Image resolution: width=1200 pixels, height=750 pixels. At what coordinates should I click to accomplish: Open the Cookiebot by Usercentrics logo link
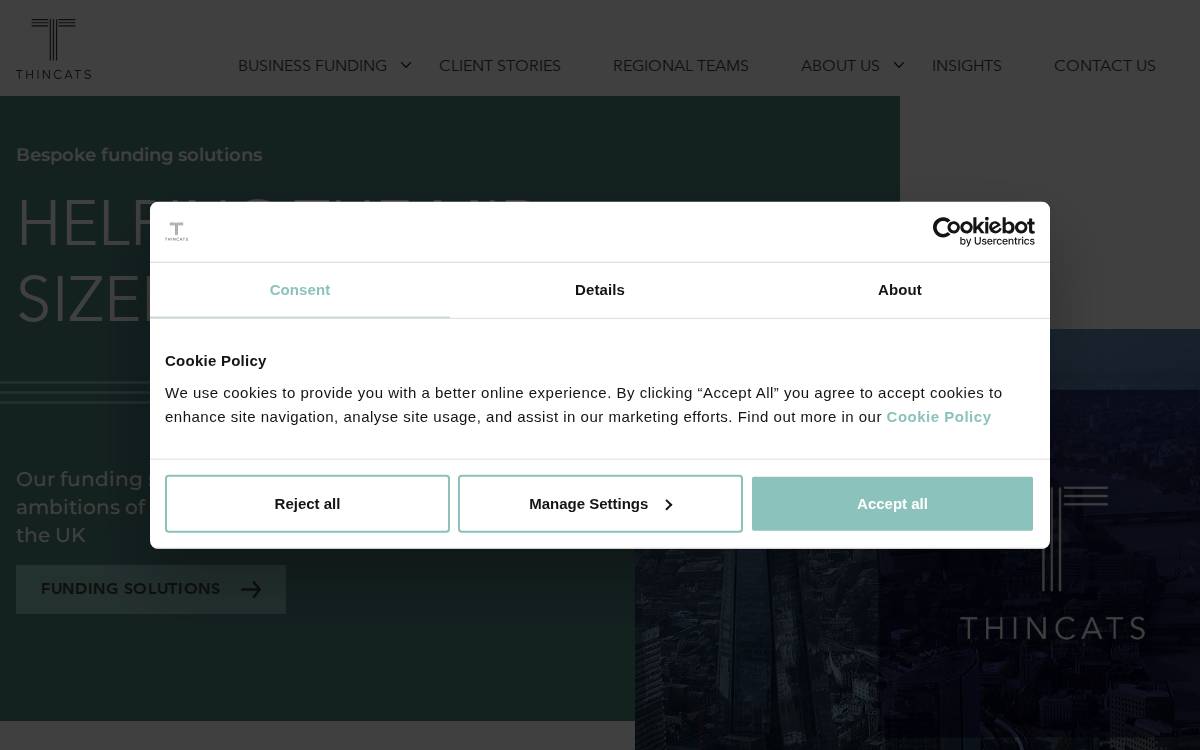[x=983, y=232]
